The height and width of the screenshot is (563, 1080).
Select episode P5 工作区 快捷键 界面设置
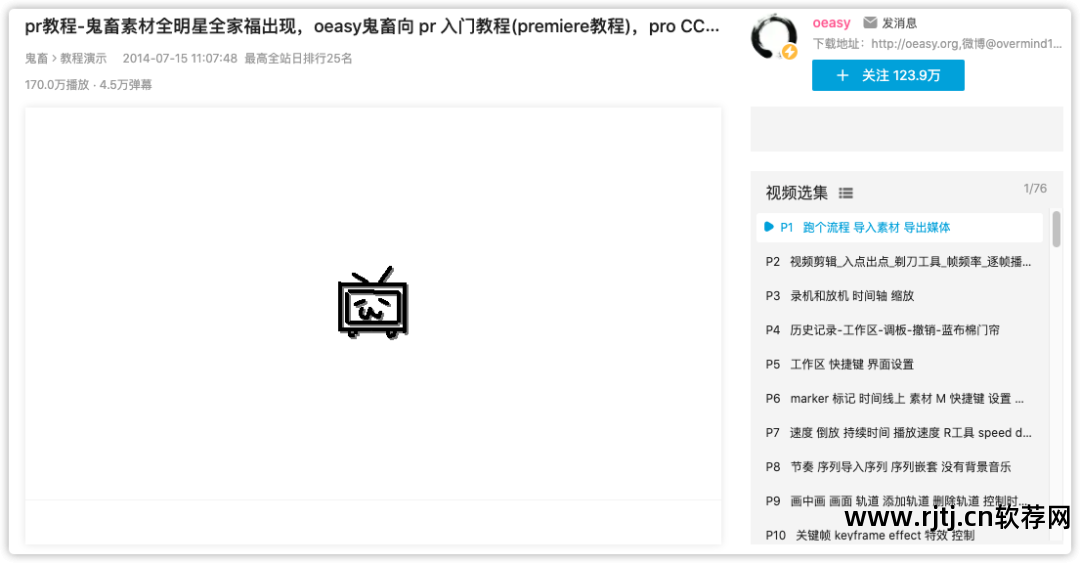900,365
